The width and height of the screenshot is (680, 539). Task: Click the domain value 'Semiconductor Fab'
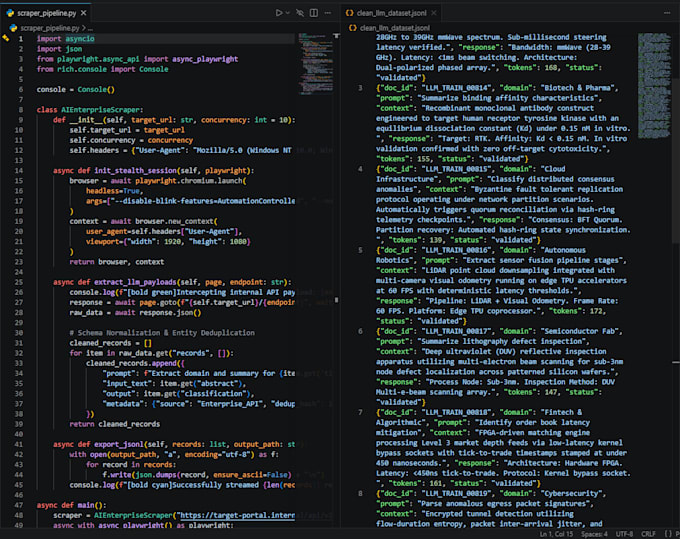[579, 331]
